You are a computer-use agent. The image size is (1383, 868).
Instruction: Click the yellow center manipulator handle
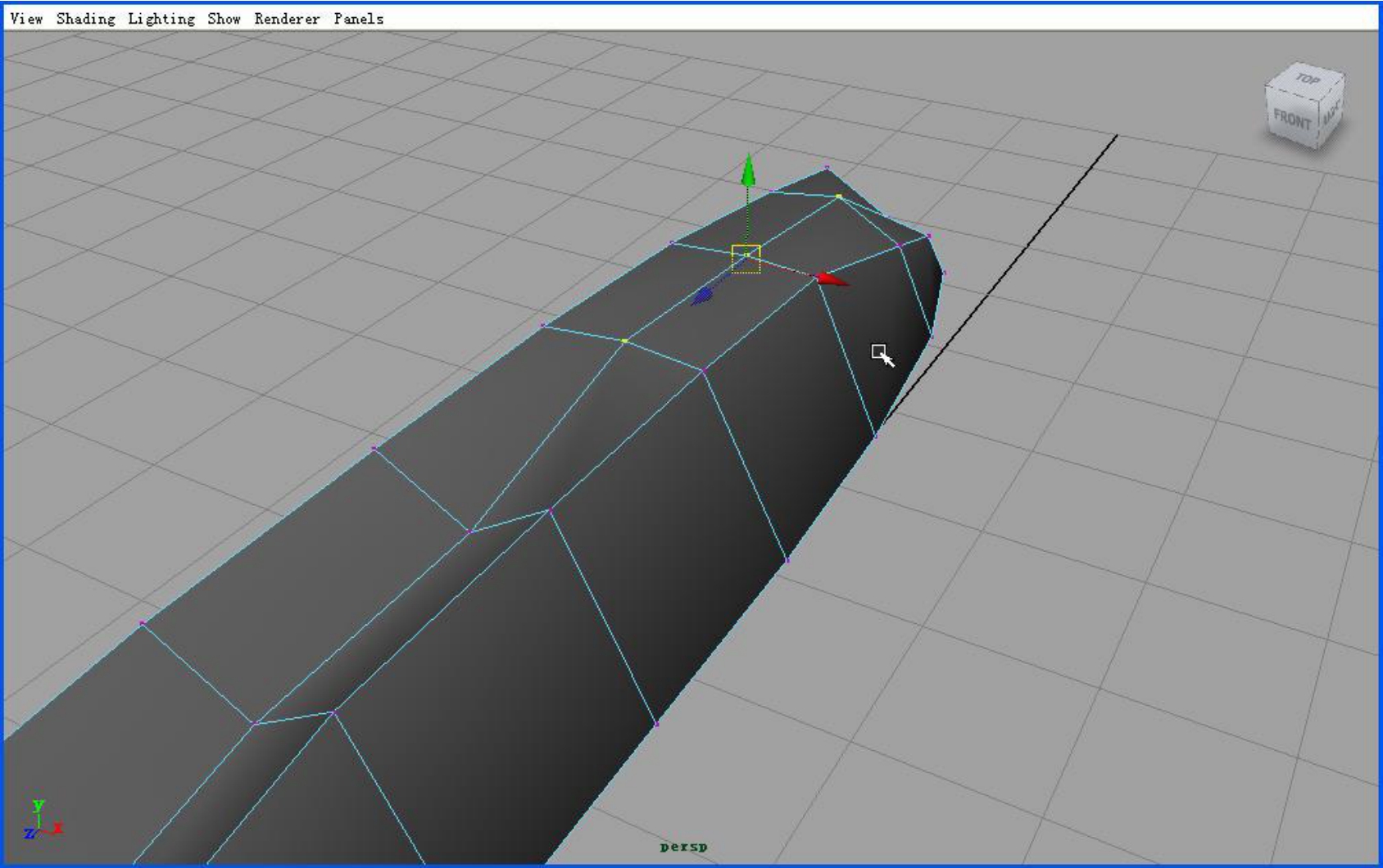click(x=746, y=259)
